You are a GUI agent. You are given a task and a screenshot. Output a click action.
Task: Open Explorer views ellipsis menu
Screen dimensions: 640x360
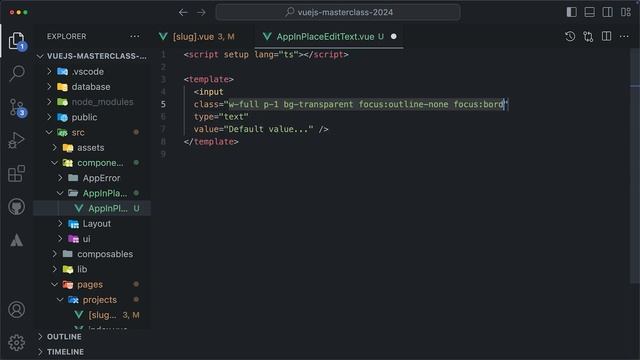coord(135,36)
